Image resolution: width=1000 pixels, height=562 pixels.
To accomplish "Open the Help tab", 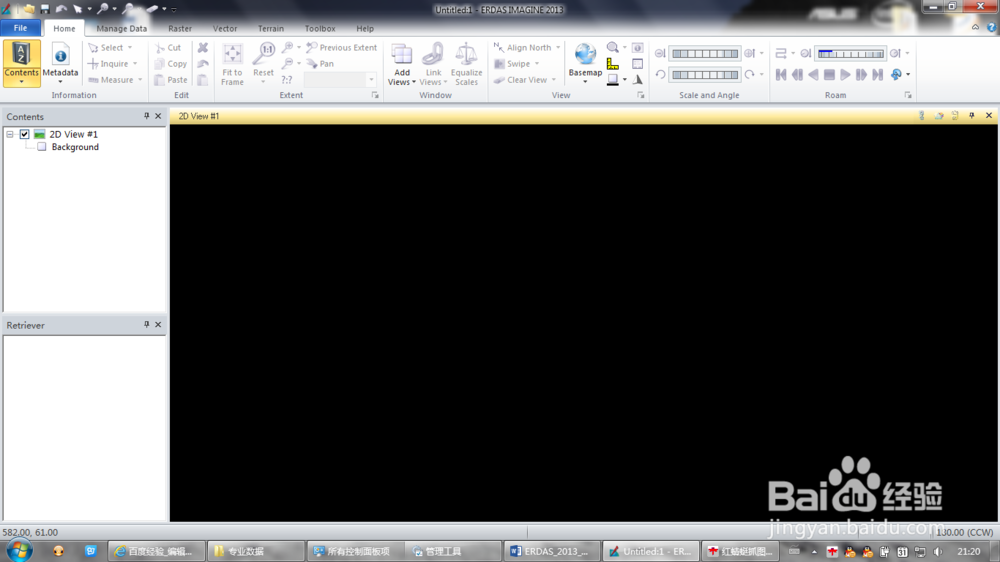I will pos(365,28).
